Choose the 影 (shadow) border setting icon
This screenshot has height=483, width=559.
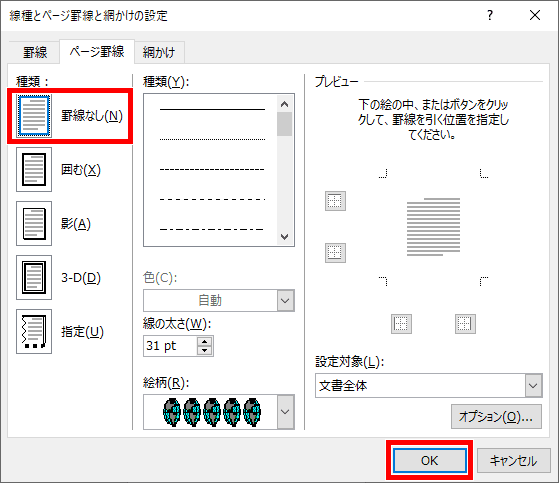click(34, 223)
